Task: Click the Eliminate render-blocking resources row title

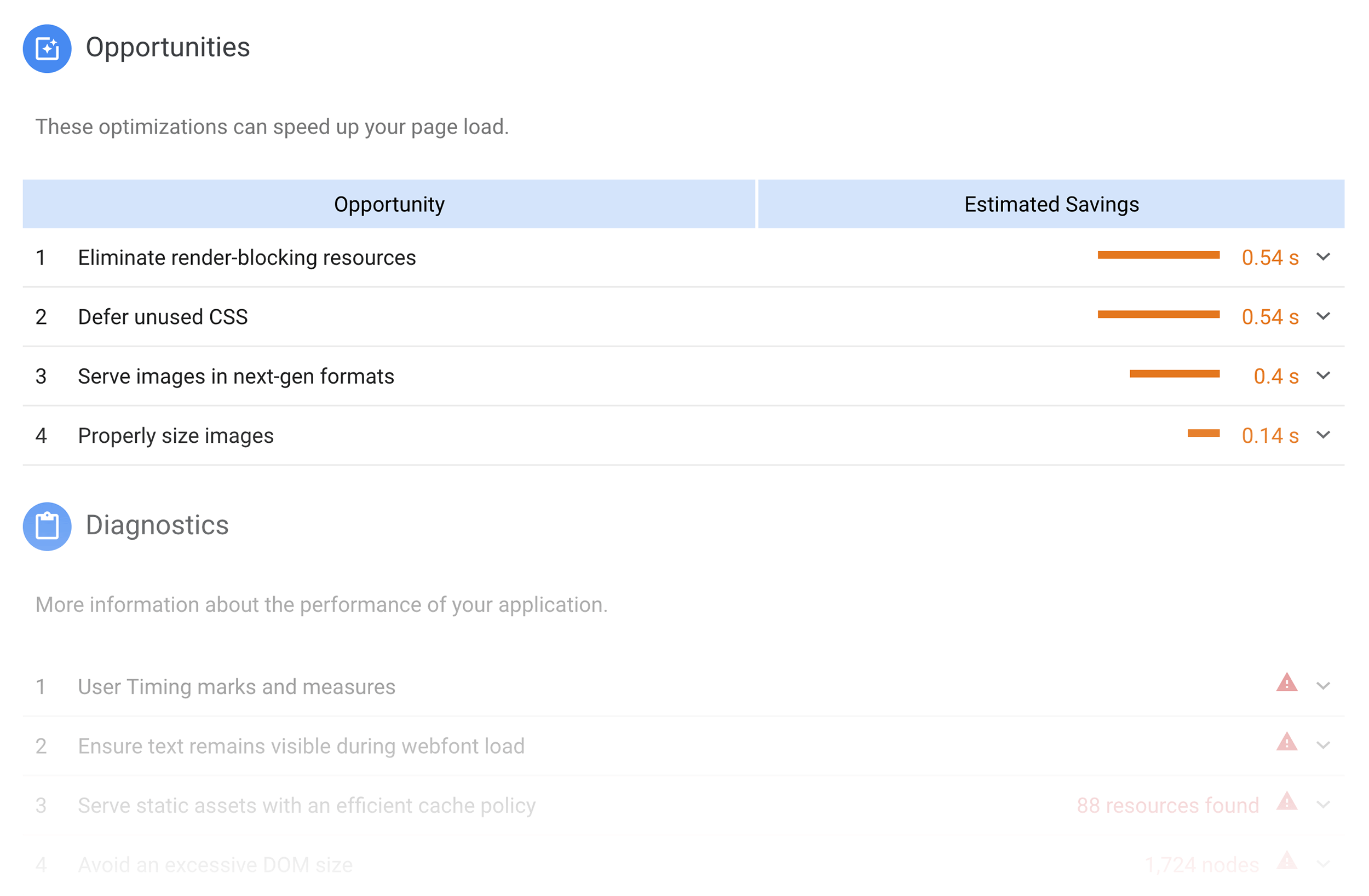Action: pyautogui.click(x=247, y=258)
